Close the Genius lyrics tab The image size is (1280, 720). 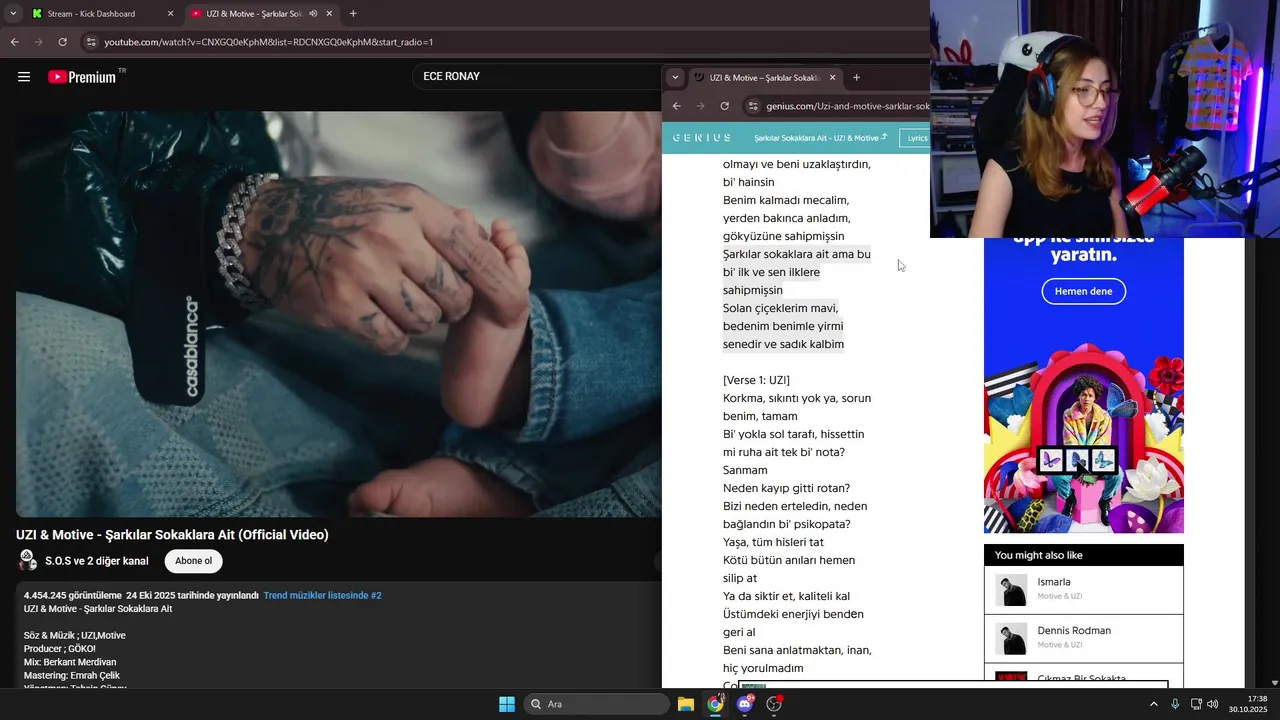pyautogui.click(x=832, y=77)
